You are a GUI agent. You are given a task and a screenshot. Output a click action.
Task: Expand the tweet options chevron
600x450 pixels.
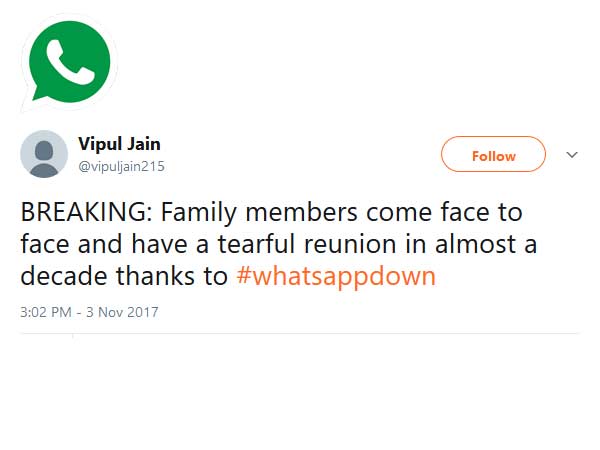pyautogui.click(x=572, y=155)
